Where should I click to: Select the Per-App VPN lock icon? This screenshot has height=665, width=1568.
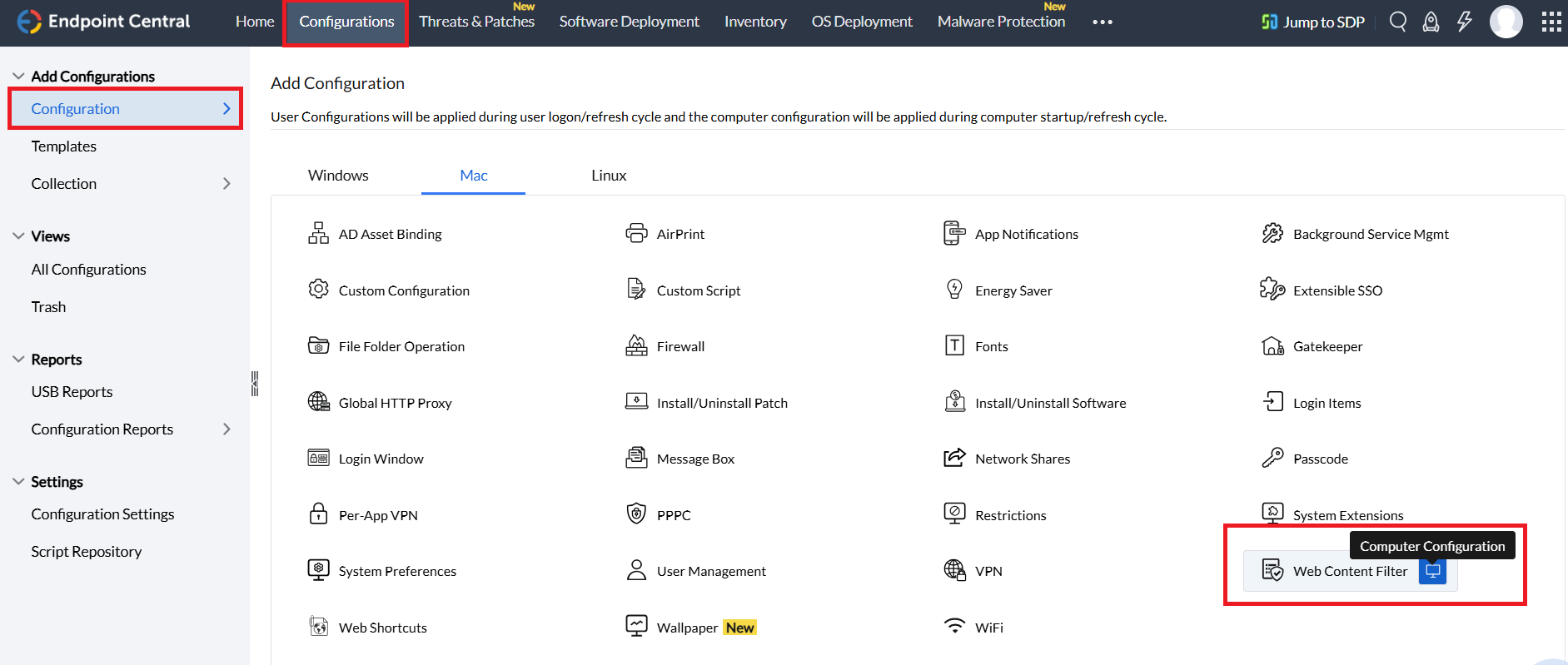318,514
